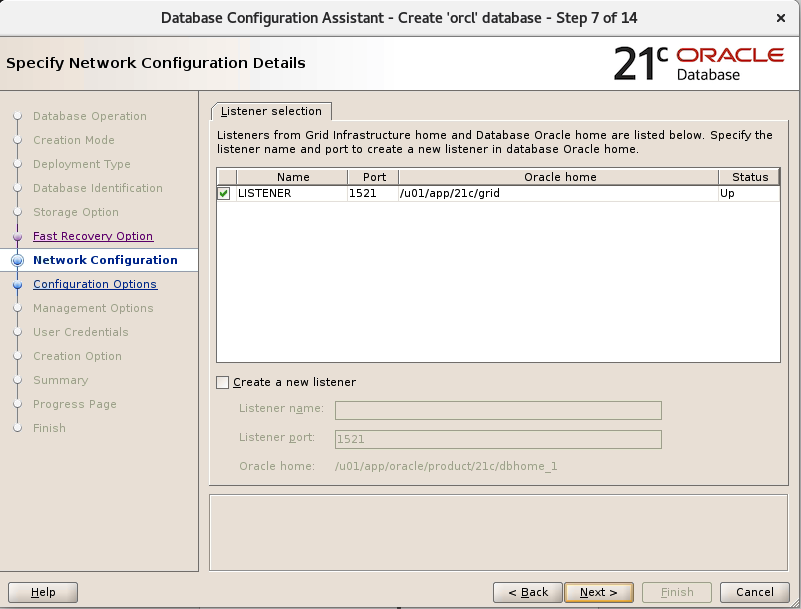Click the Listener port input field
The image size is (801, 609).
(500, 438)
